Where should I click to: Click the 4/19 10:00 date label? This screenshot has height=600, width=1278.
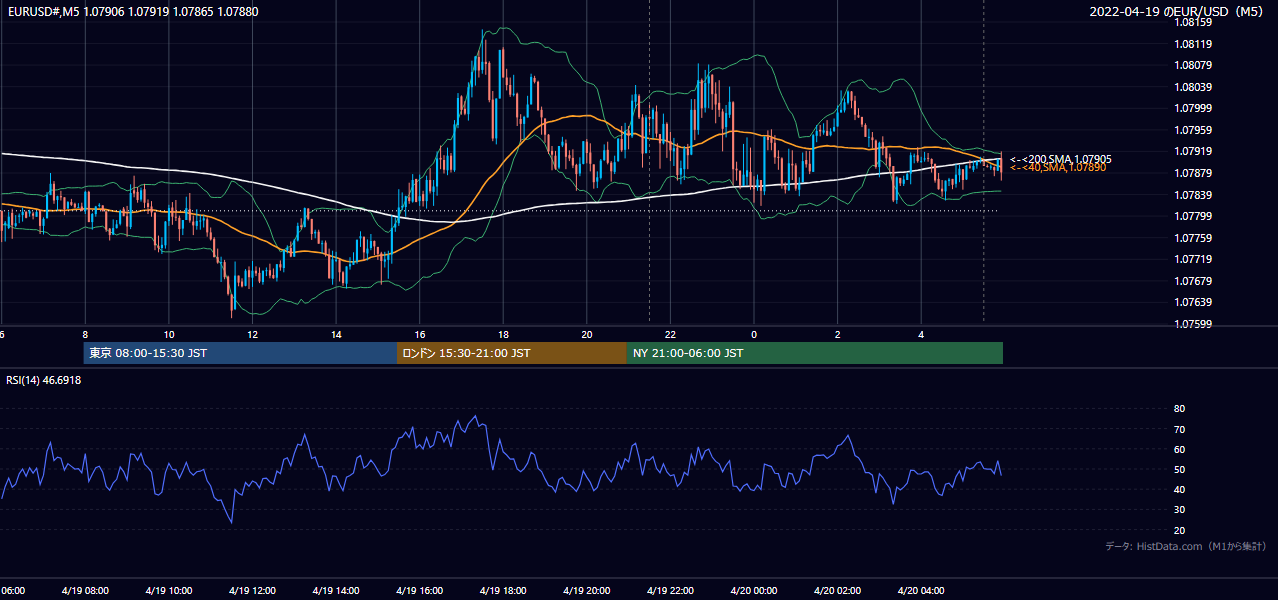pyautogui.click(x=168, y=591)
